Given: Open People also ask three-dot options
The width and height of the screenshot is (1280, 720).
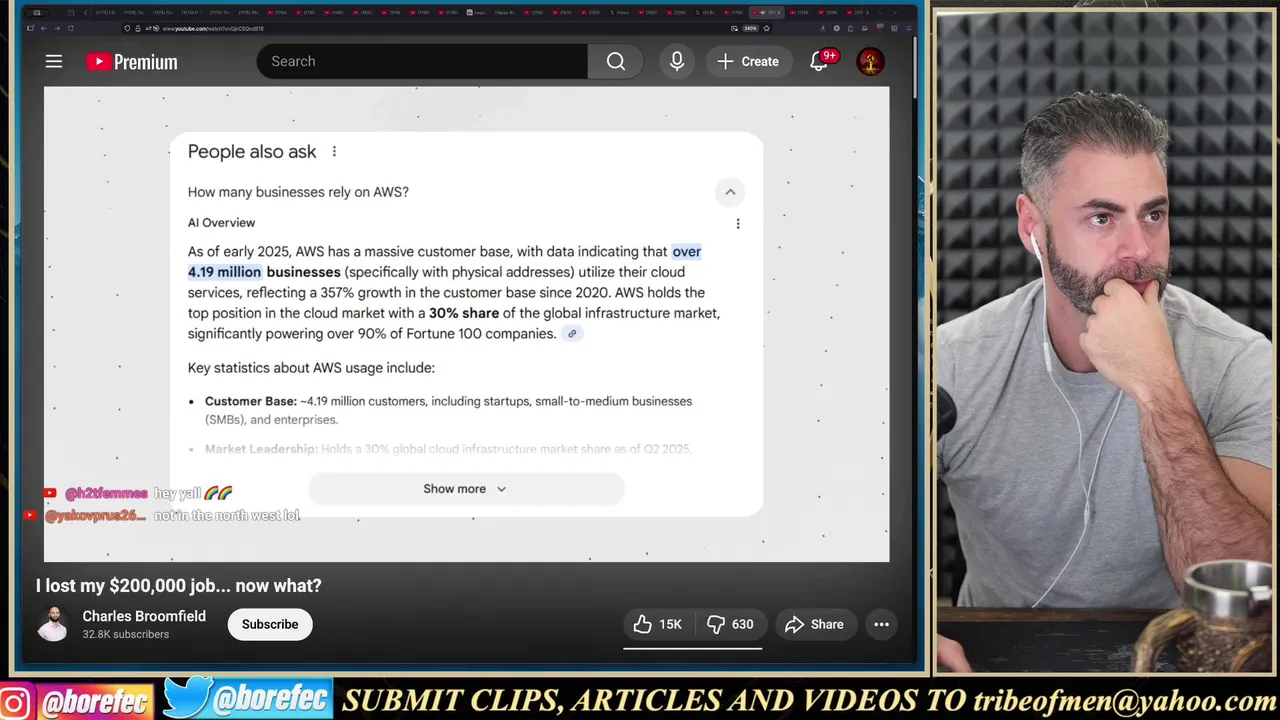Looking at the screenshot, I should click(334, 151).
